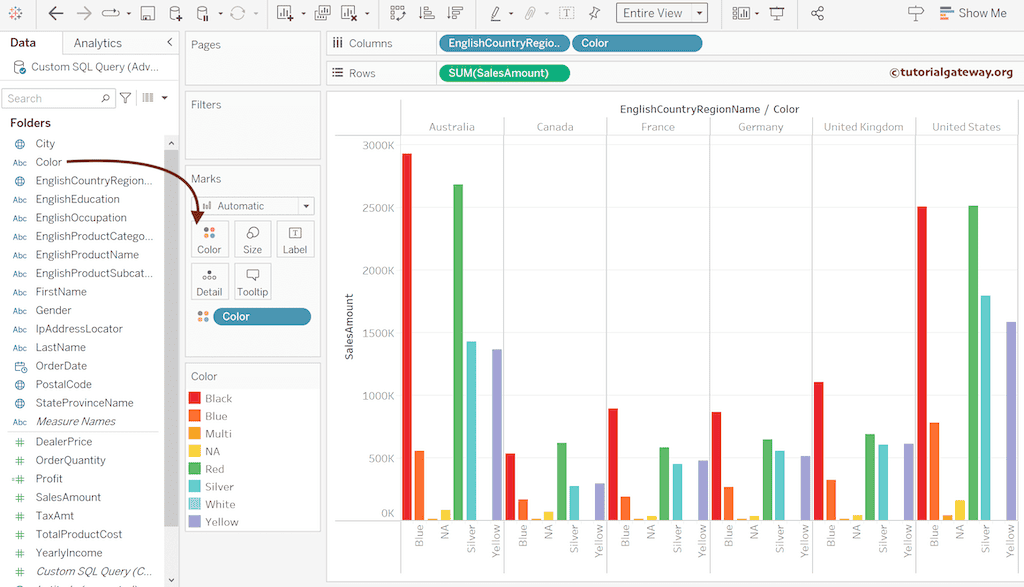1024x587 pixels.
Task: Enable Presentation Mode
Action: pyautogui.click(x=778, y=14)
